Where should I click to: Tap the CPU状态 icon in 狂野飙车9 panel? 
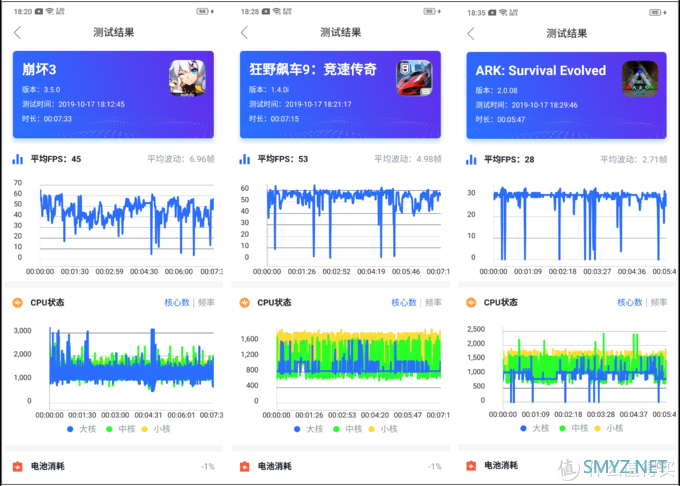pyautogui.click(x=245, y=302)
